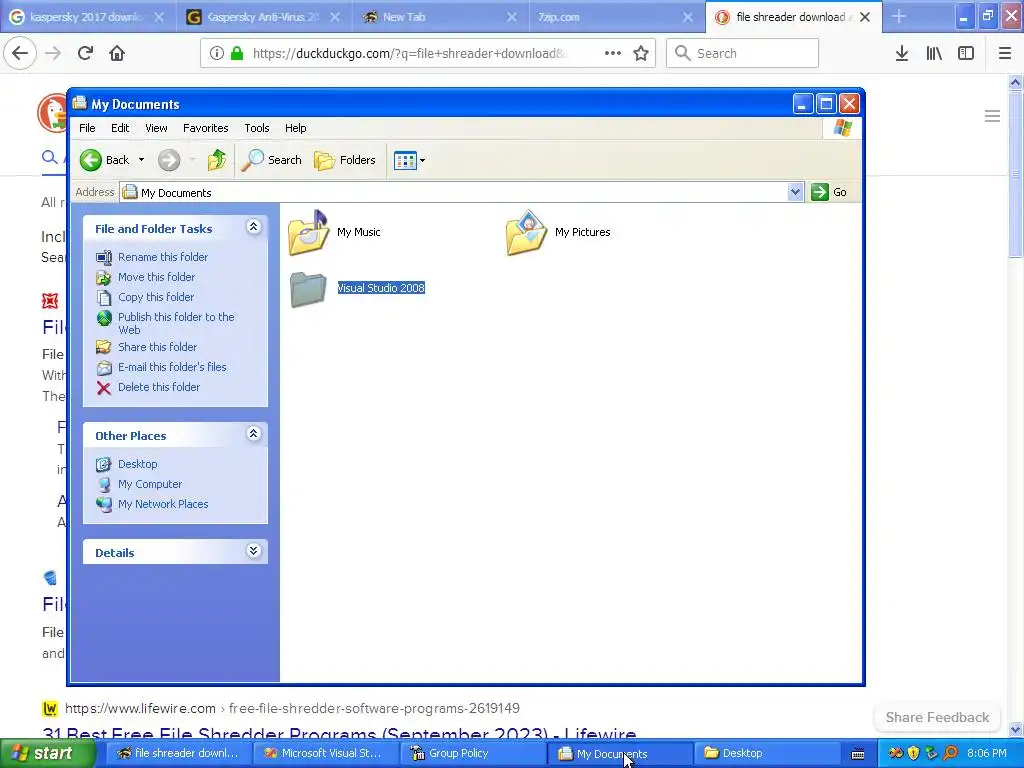Click the system tray shield icon
The height and width of the screenshot is (768, 1024).
[914, 753]
